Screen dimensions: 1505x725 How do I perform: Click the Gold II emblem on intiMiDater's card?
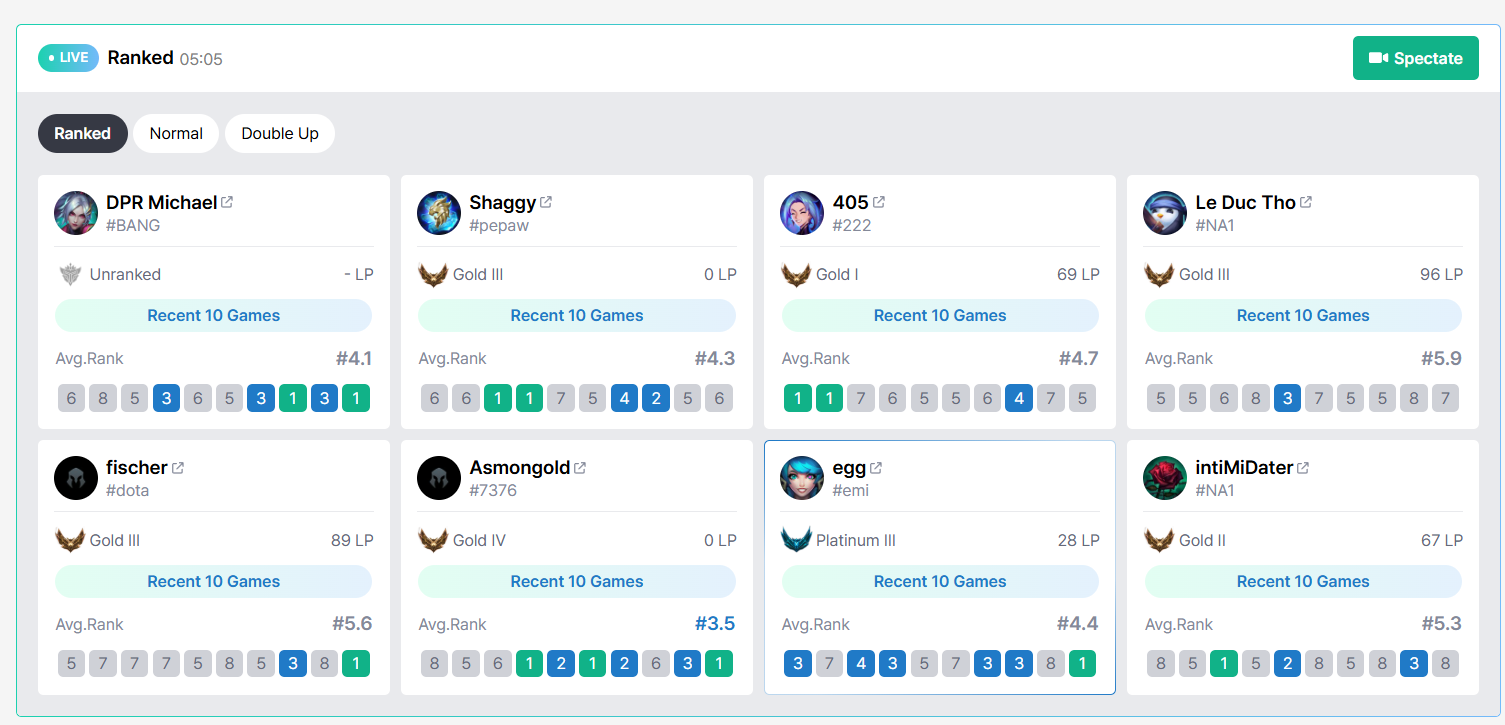click(x=1159, y=540)
